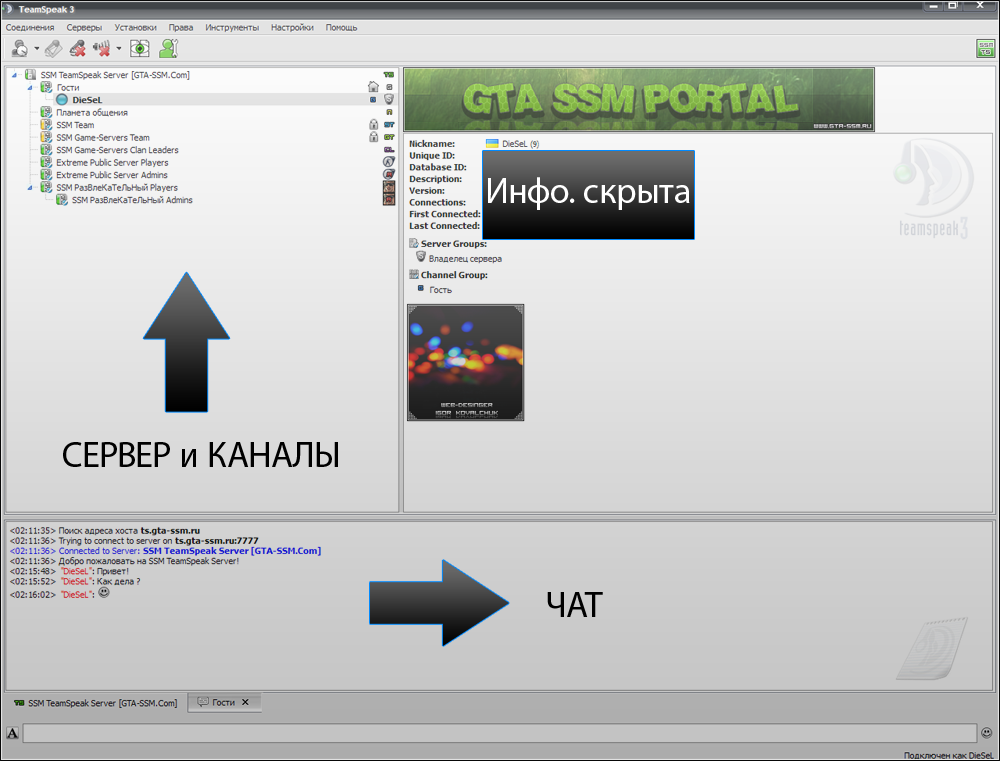This screenshot has height=761, width=1000.
Task: Select the SSM Game-Servers Clan Leaders channel
Action: pyautogui.click(x=117, y=150)
